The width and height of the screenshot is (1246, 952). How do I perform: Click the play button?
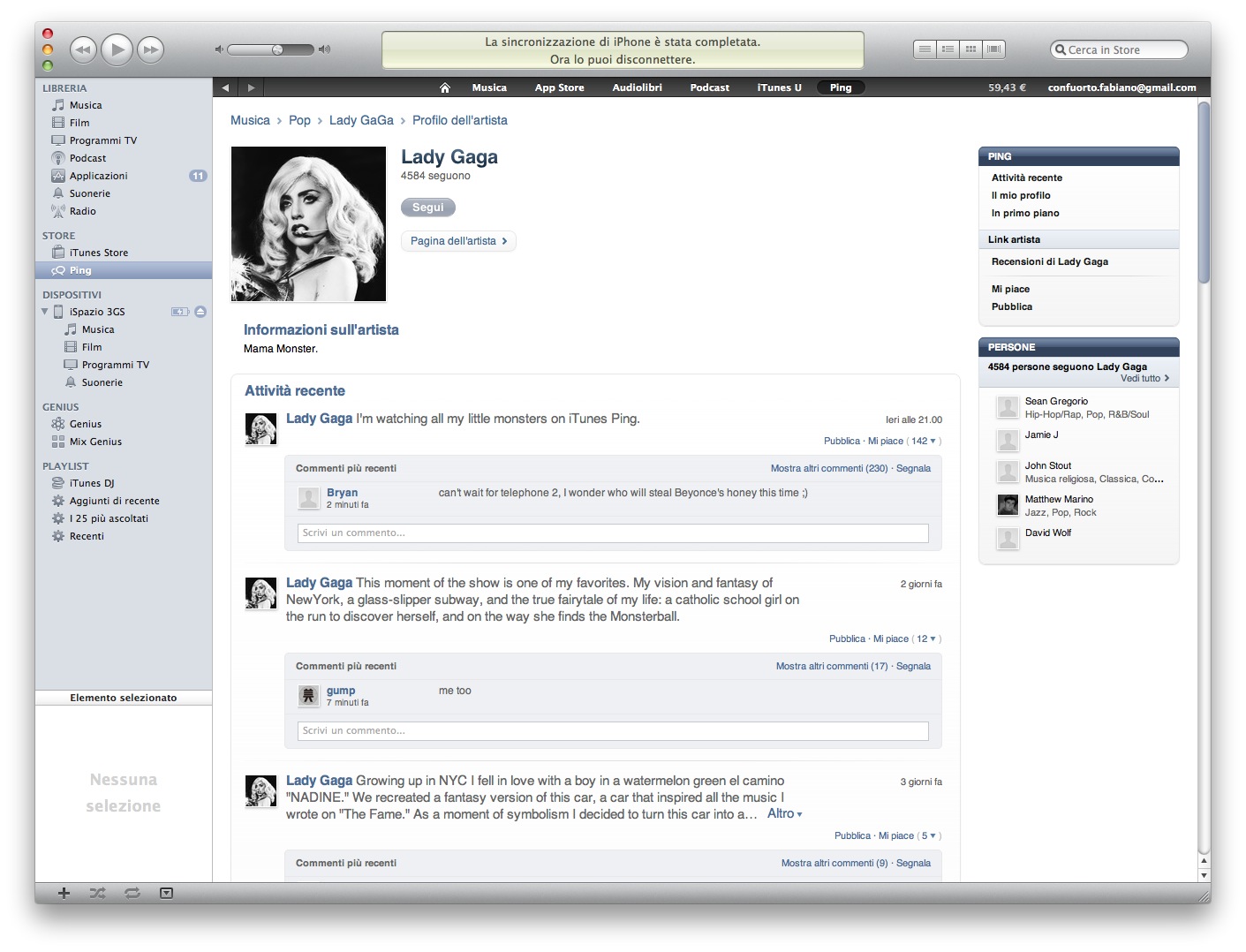coord(117,49)
